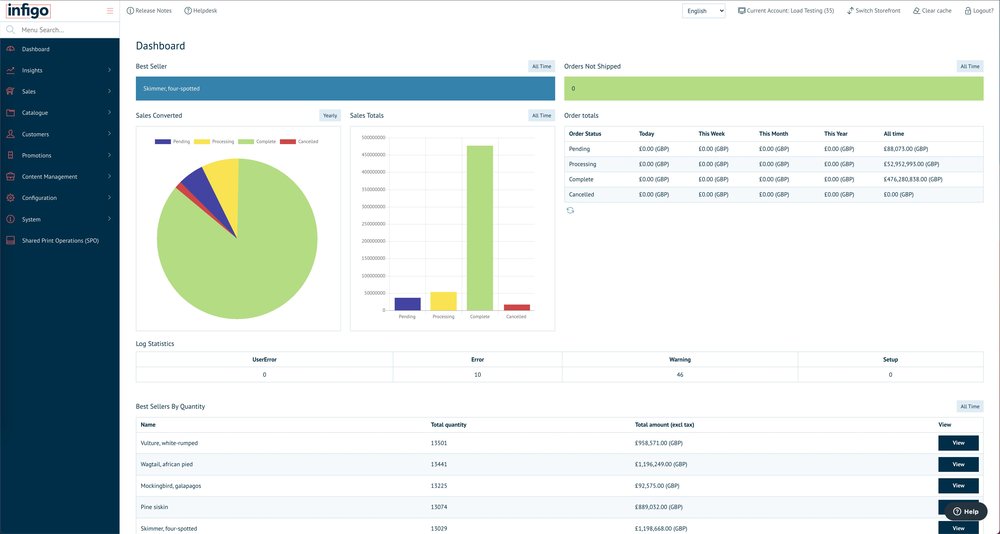This screenshot has width=1000, height=534.
Task: Expand the Promotions menu chevron
Action: [109, 155]
